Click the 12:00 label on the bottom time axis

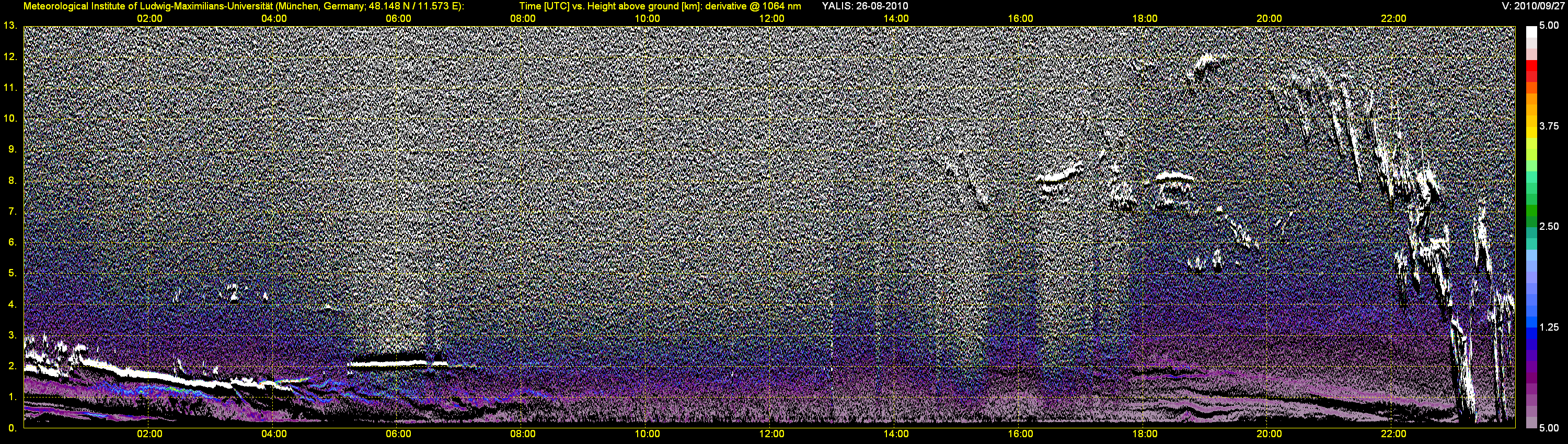[771, 434]
